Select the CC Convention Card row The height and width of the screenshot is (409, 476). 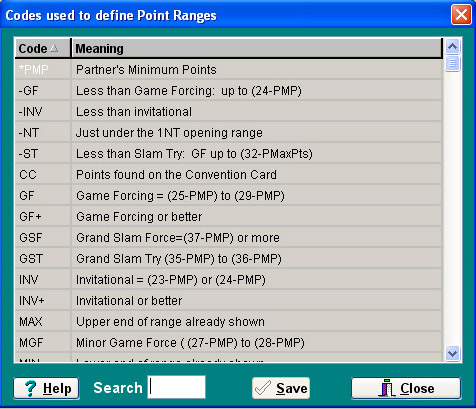point(229,175)
